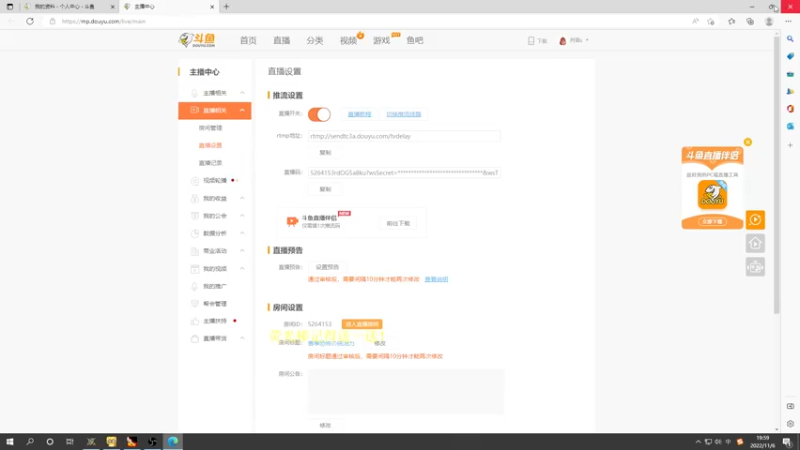Click 立即下载 on the floating 直播伴侣 ad
Image resolution: width=800 pixels, height=450 pixels.
(712, 221)
